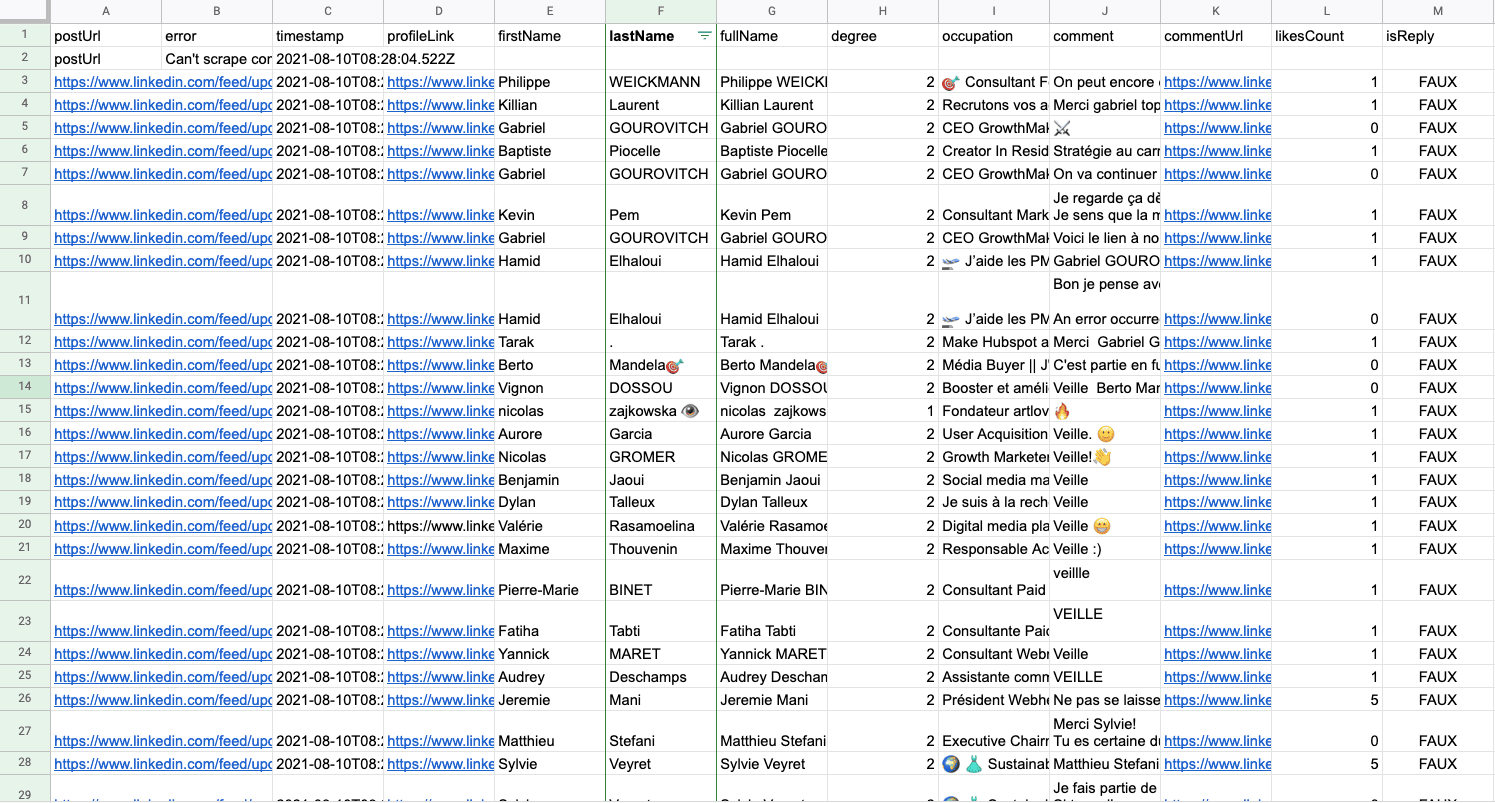Image resolution: width=1495 pixels, height=803 pixels.
Task: Open the lastName column filter icon
Action: 704,36
